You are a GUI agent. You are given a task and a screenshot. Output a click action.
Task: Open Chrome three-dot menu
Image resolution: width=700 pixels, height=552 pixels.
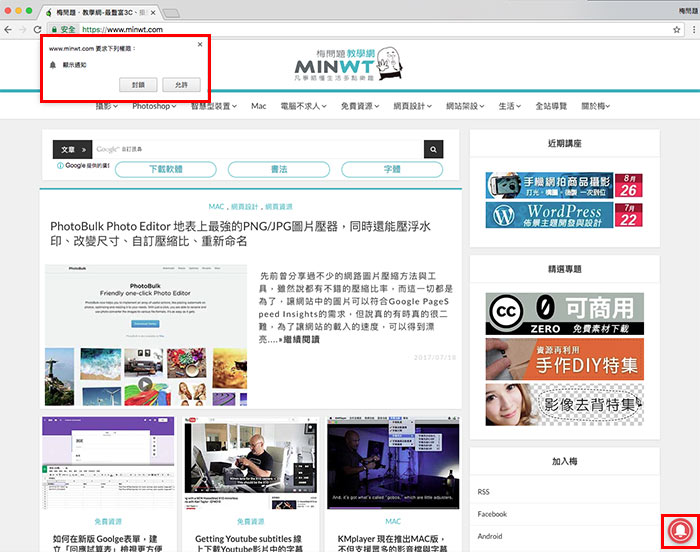click(x=694, y=29)
